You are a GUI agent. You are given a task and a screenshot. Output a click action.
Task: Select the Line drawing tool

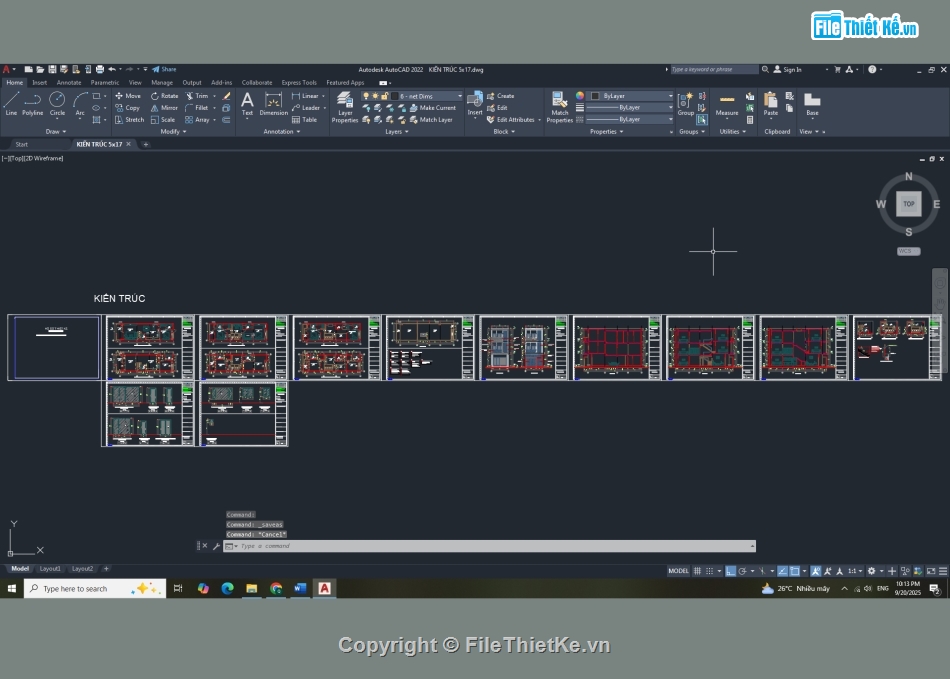pos(11,102)
